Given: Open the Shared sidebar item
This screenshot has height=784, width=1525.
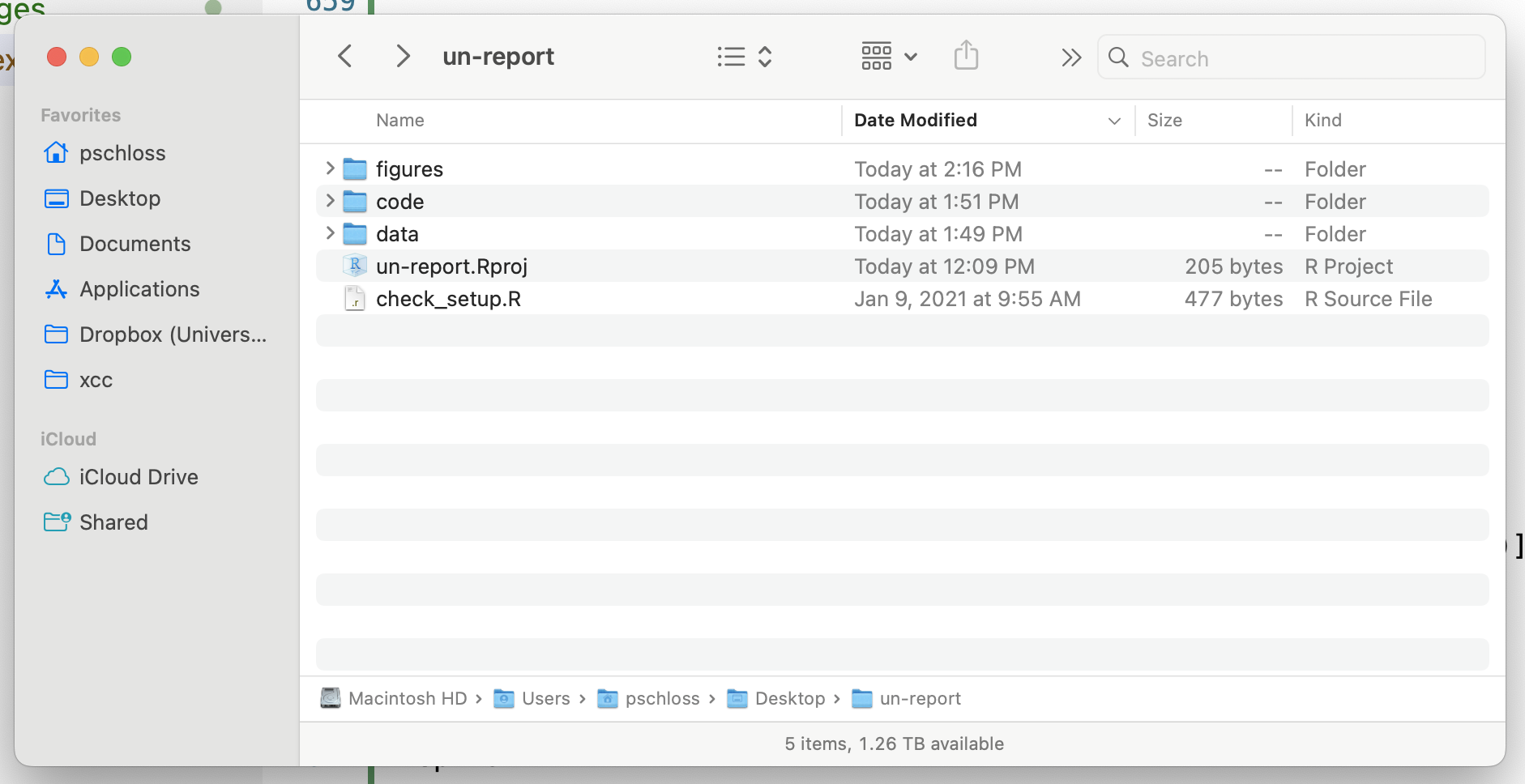Looking at the screenshot, I should 113,522.
